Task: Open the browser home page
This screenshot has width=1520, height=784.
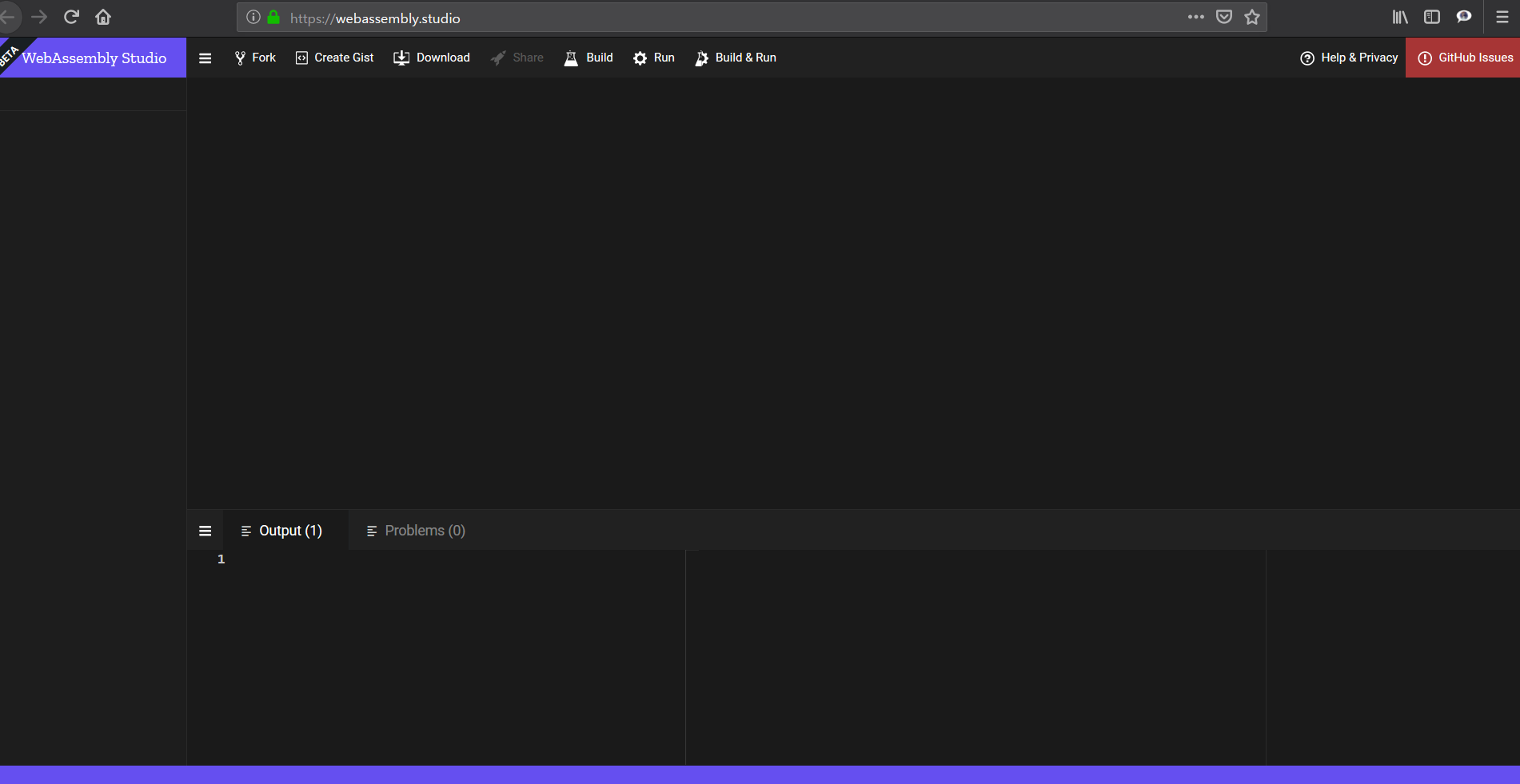Action: tap(103, 17)
